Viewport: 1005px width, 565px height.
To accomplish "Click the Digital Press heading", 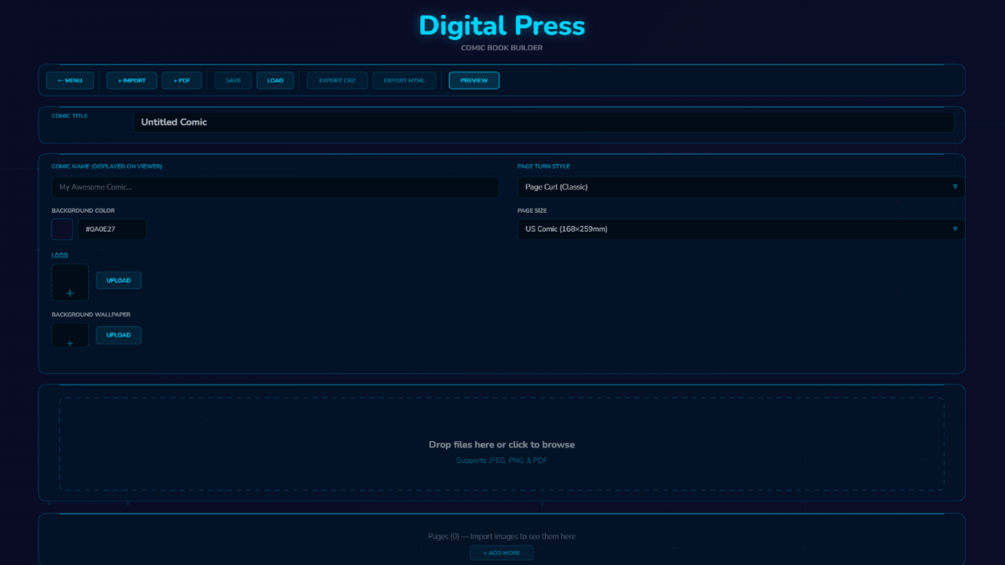I will coord(501,26).
